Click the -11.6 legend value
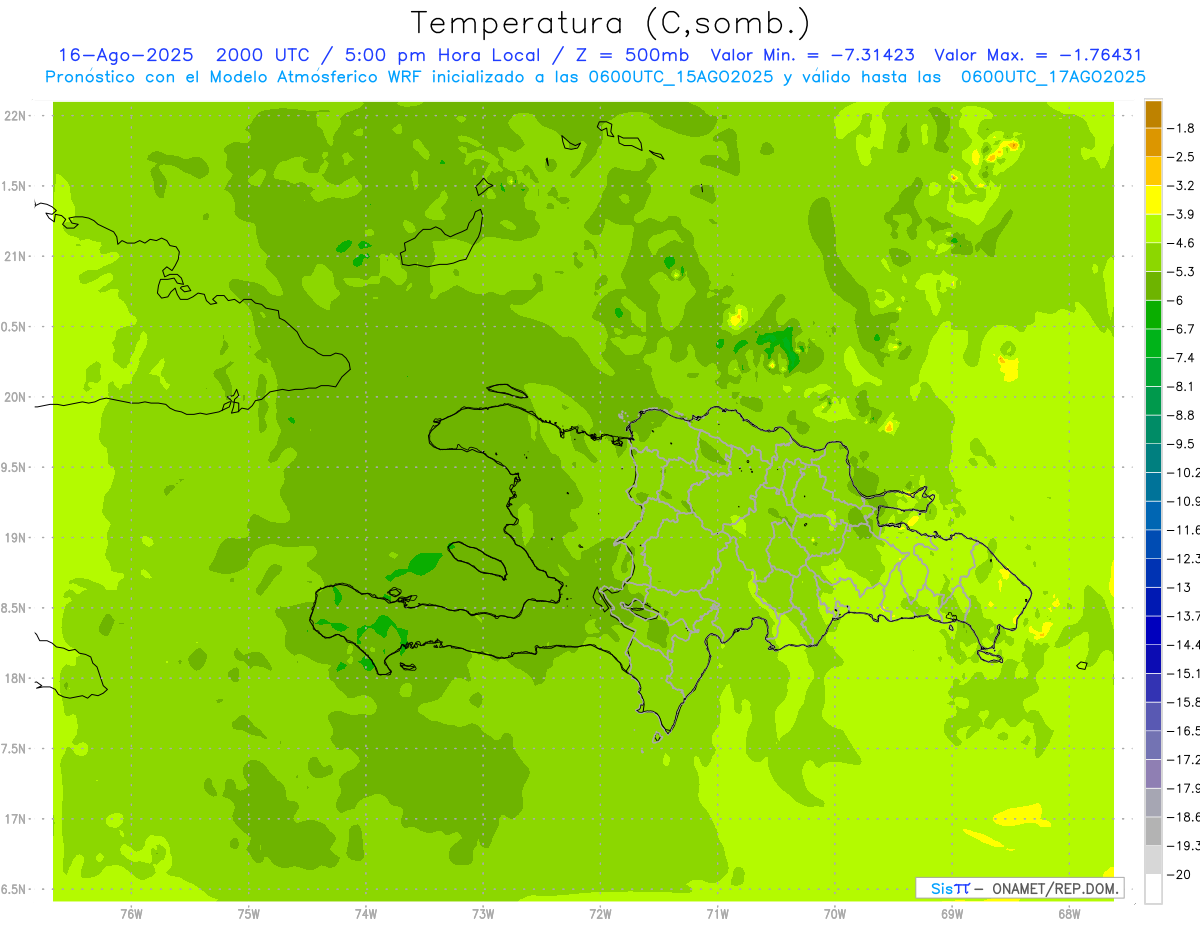 tap(1183, 529)
